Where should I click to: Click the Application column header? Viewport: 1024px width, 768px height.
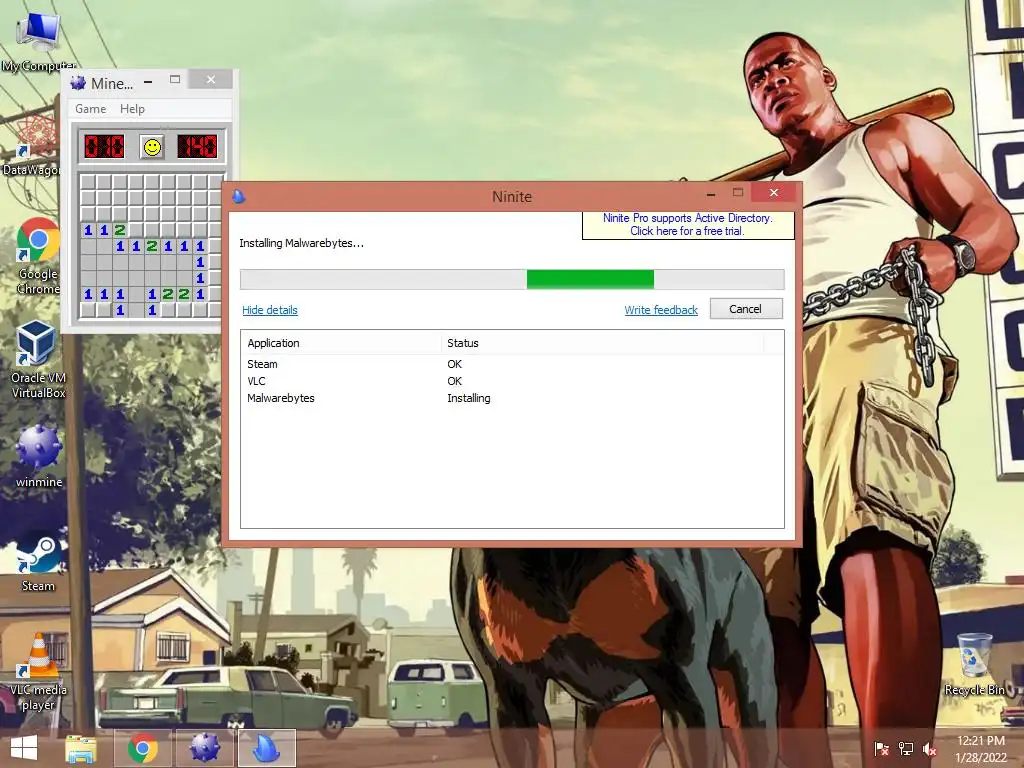(341, 343)
